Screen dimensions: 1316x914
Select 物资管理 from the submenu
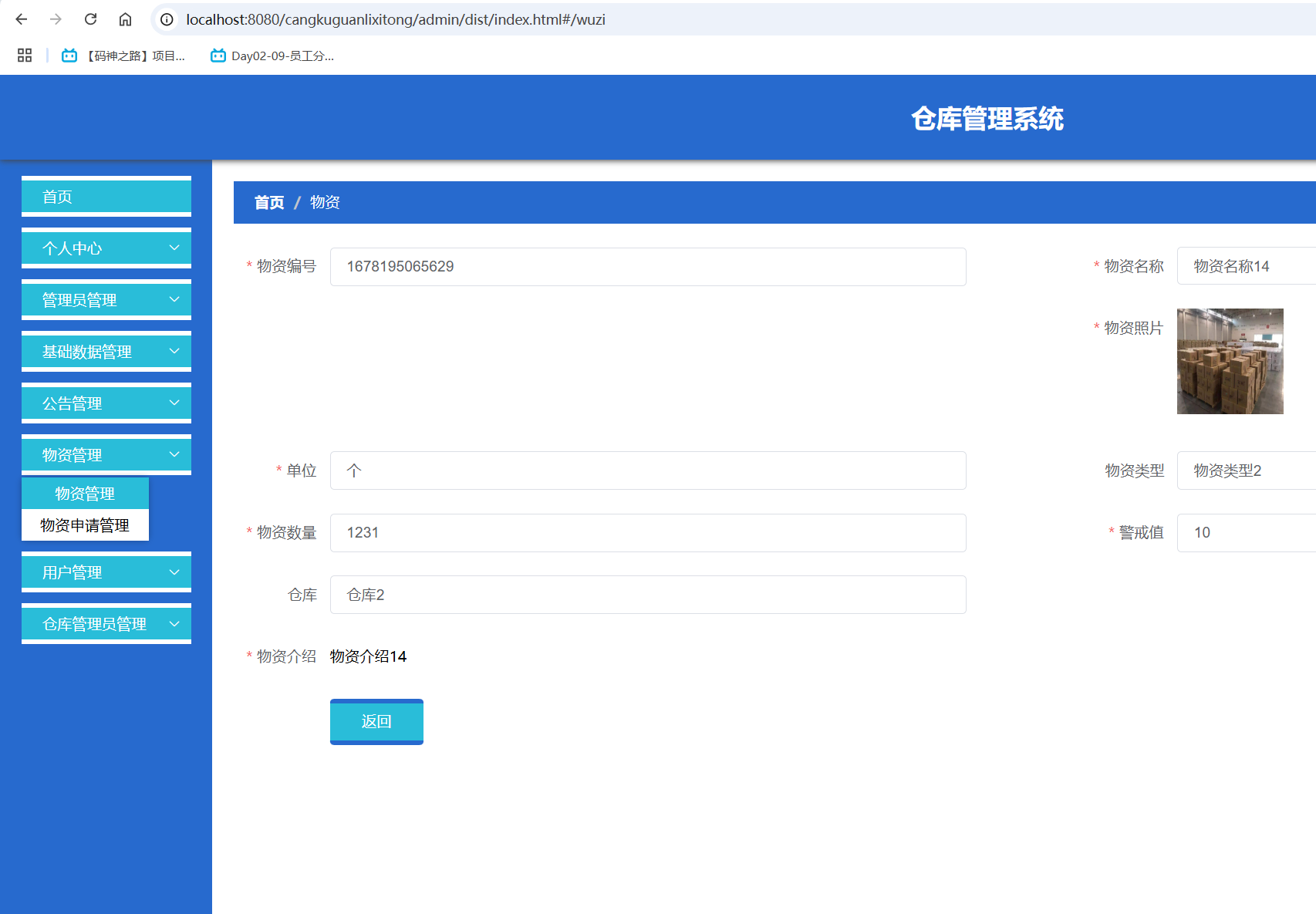pyautogui.click(x=85, y=493)
